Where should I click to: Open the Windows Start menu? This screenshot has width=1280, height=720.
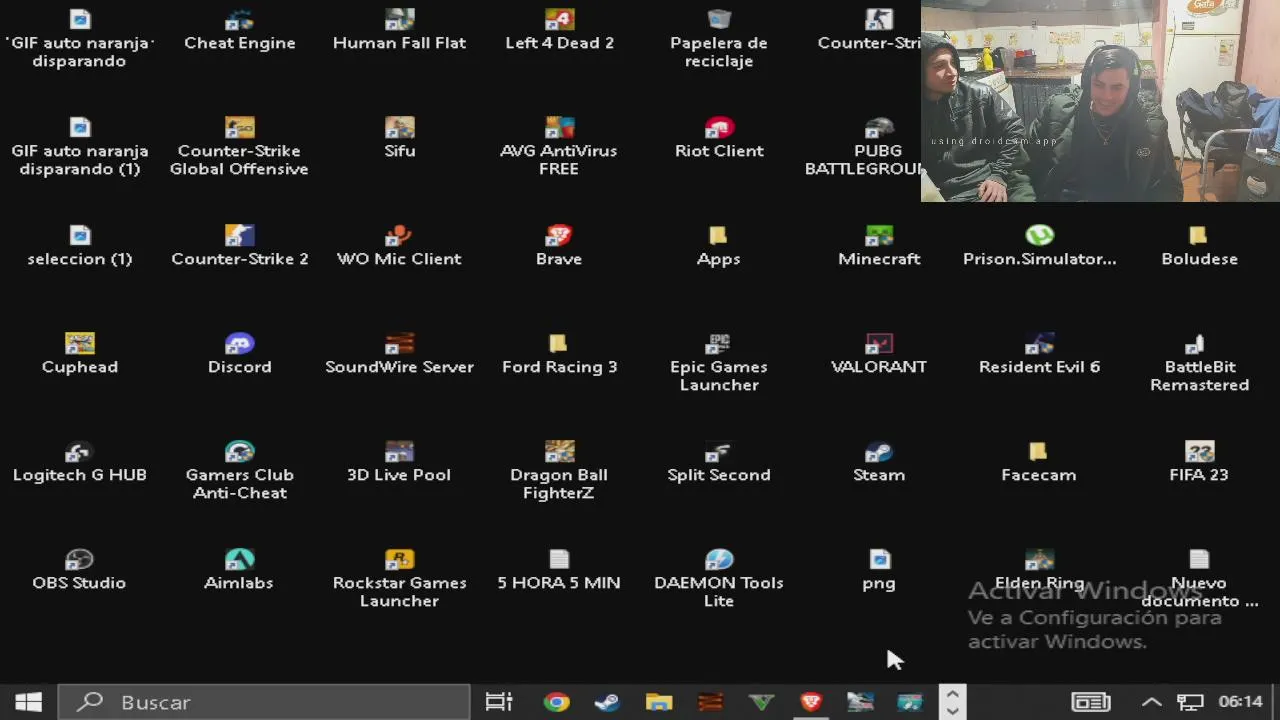[28, 702]
